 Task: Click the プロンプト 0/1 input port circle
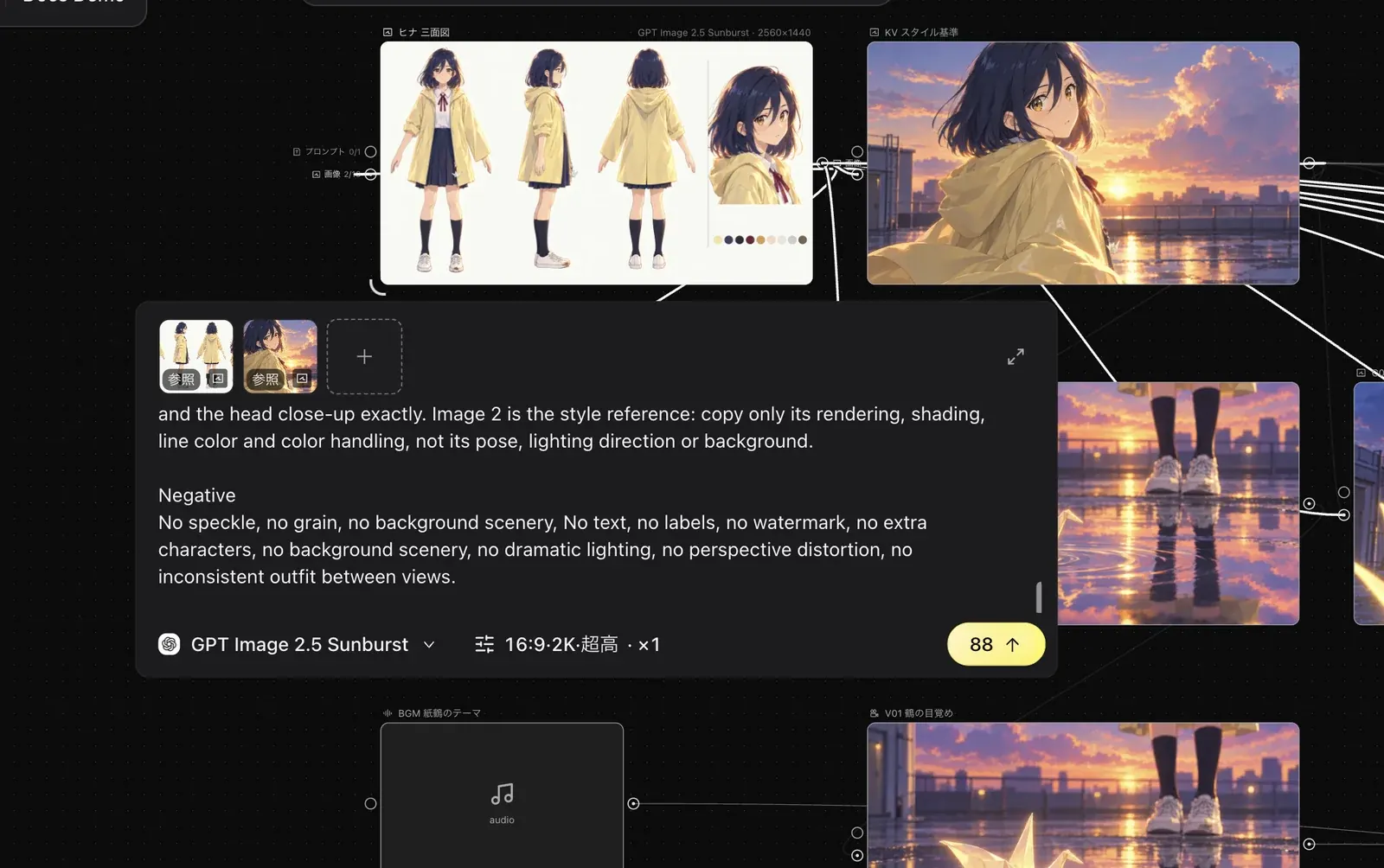[370, 151]
